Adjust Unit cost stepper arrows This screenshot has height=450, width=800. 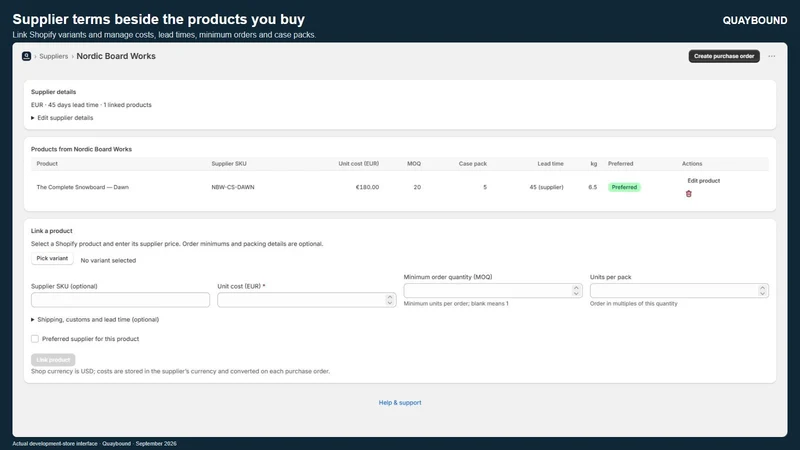390,300
